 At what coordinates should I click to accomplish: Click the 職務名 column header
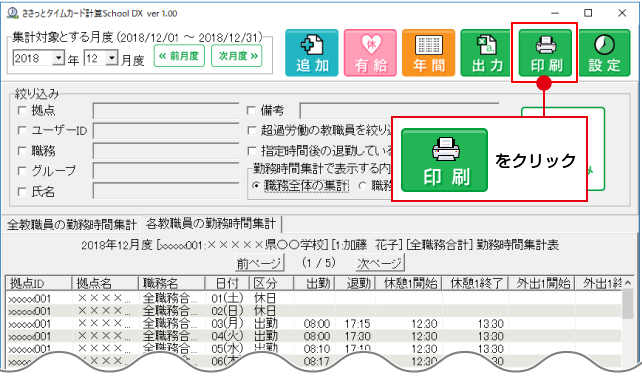coord(171,283)
